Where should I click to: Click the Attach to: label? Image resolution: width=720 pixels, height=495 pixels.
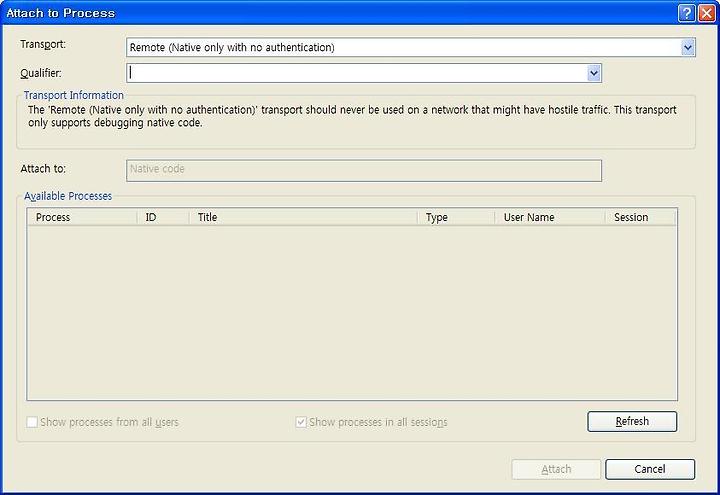click(x=43, y=169)
